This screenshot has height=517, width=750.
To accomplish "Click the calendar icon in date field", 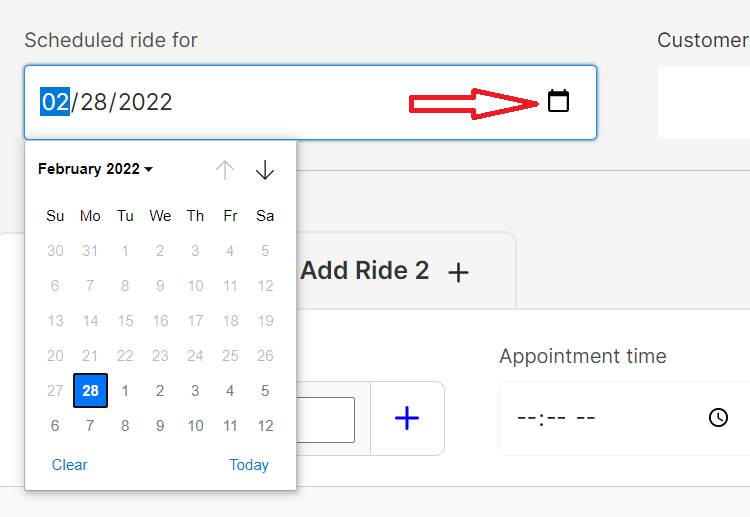I will [x=558, y=101].
